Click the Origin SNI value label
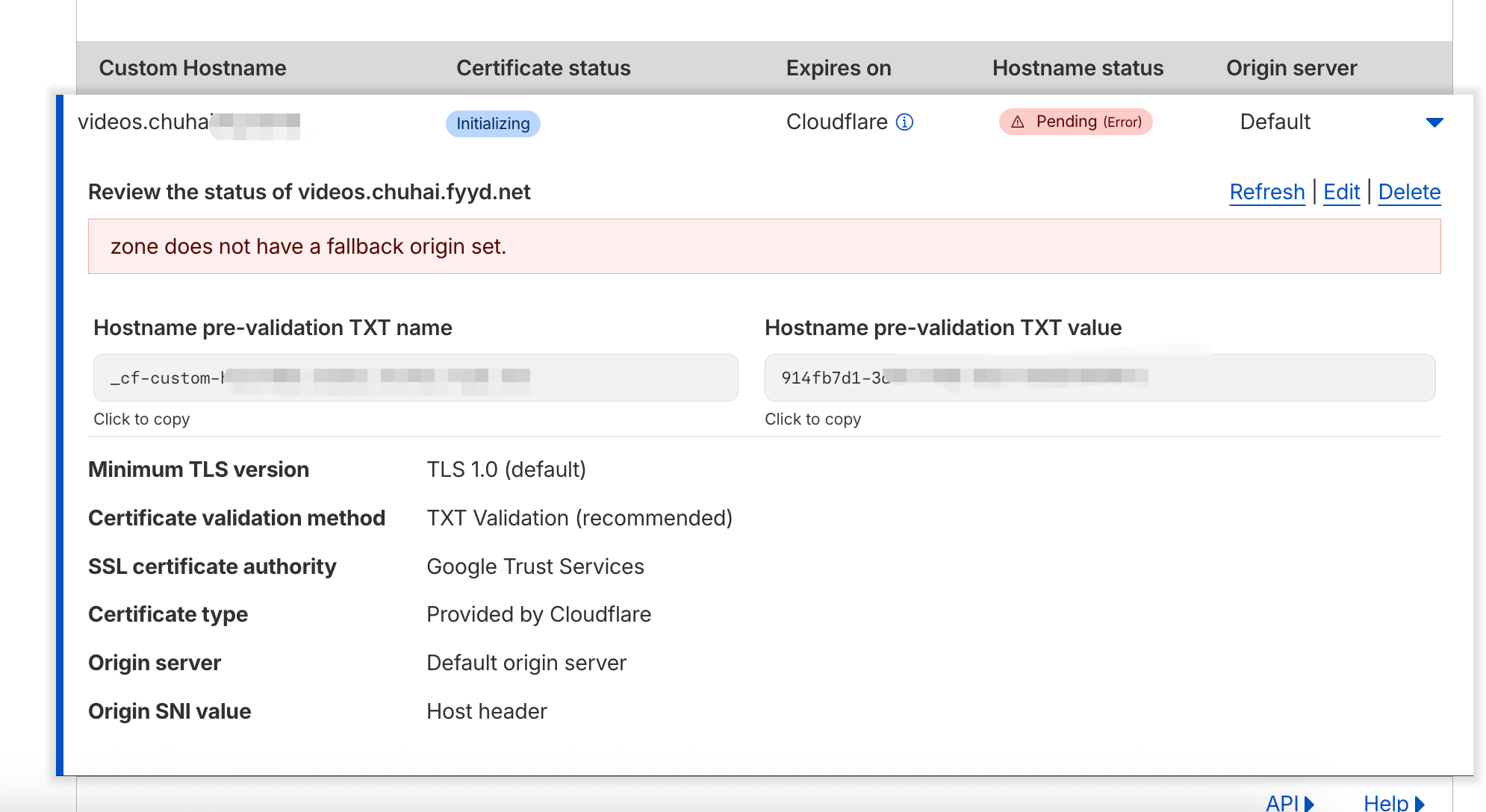The image size is (1486, 812). pos(170,711)
